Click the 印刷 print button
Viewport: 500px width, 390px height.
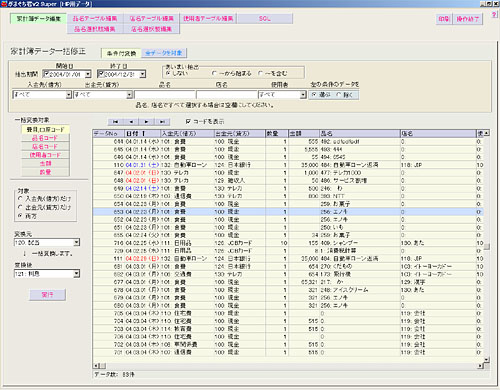click(x=444, y=19)
